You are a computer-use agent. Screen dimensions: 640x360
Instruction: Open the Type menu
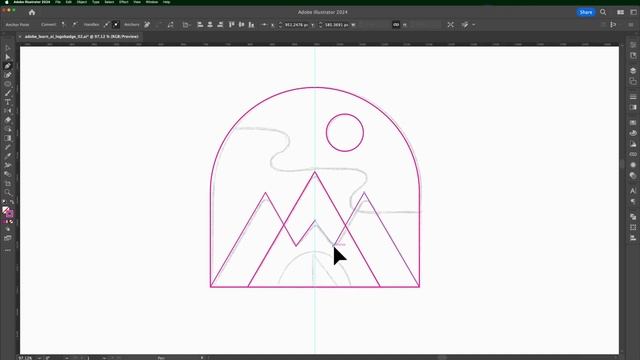96,2
